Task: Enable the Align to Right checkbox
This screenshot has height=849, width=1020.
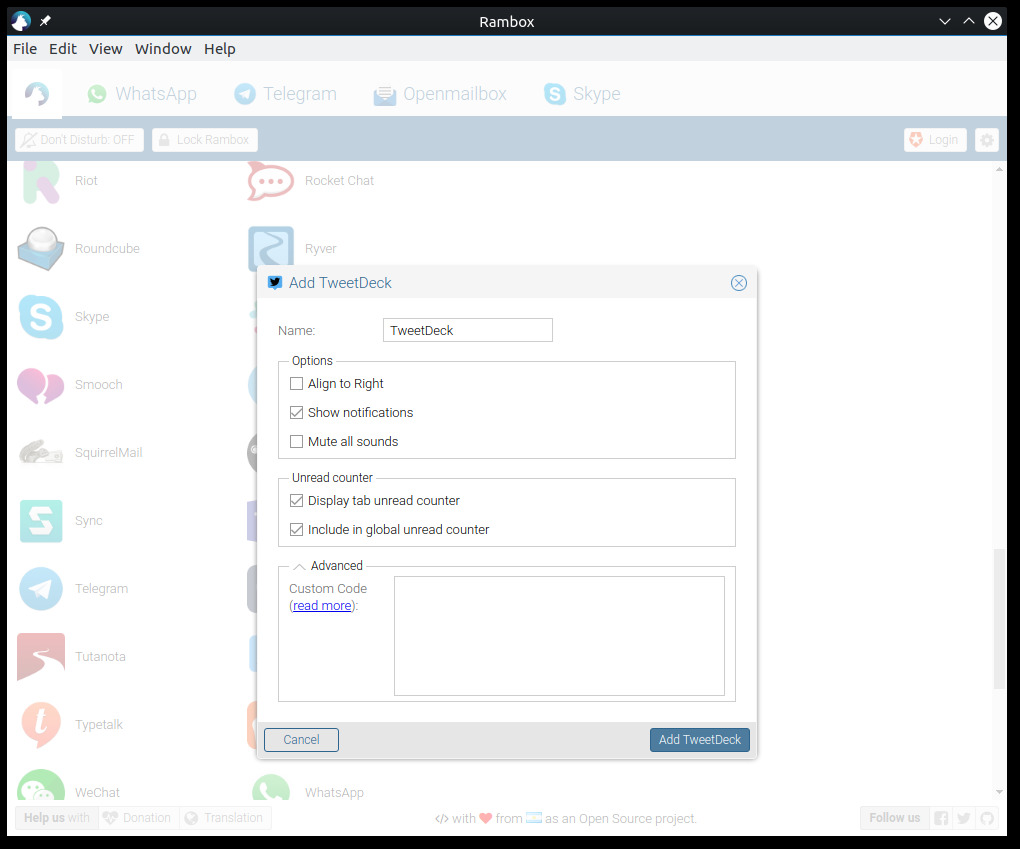Action: click(x=296, y=384)
